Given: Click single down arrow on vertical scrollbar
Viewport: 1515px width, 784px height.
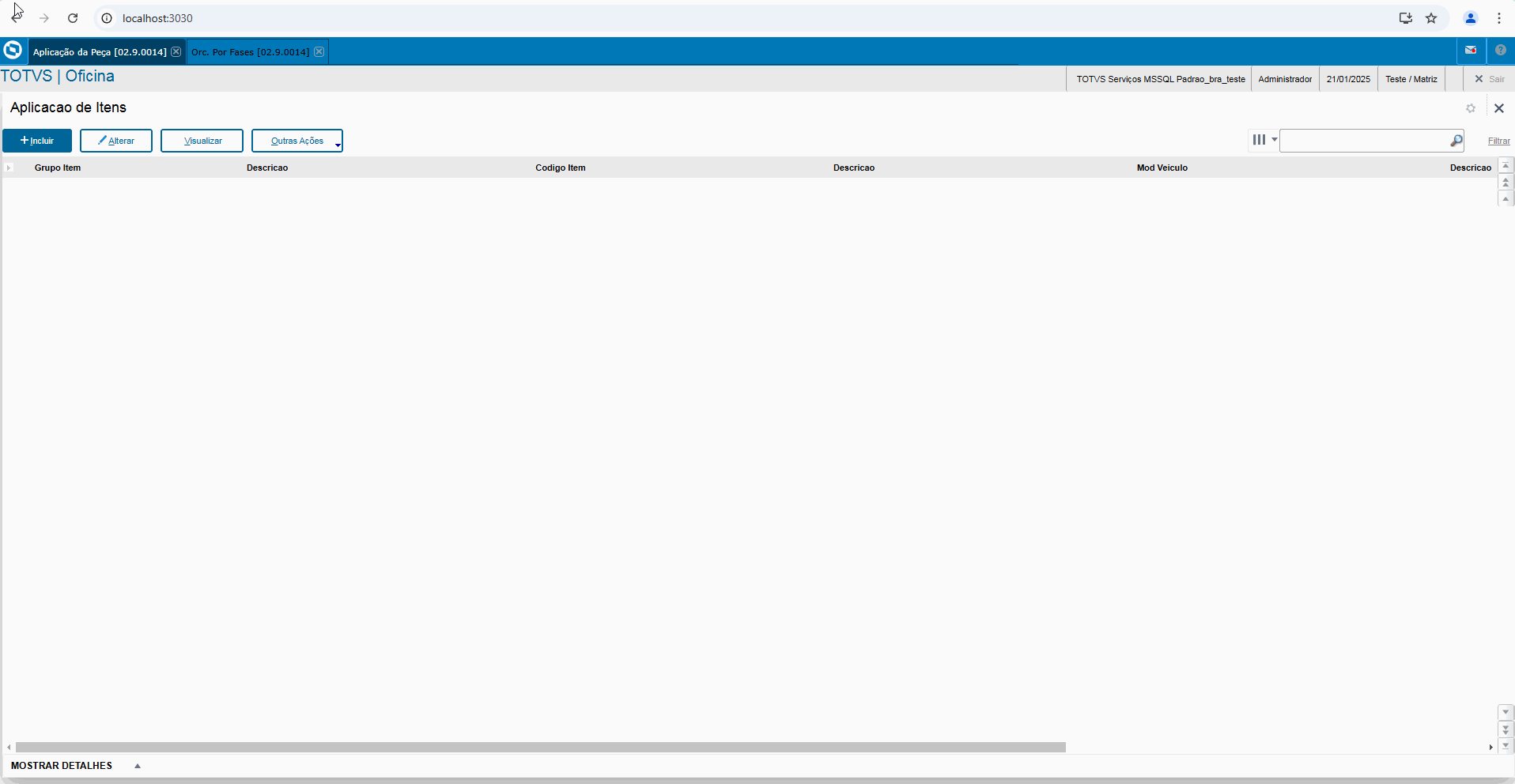Looking at the screenshot, I should click(1506, 712).
